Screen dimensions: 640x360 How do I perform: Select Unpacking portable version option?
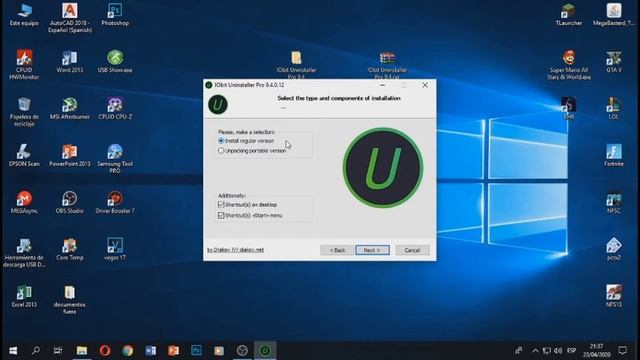(252, 151)
